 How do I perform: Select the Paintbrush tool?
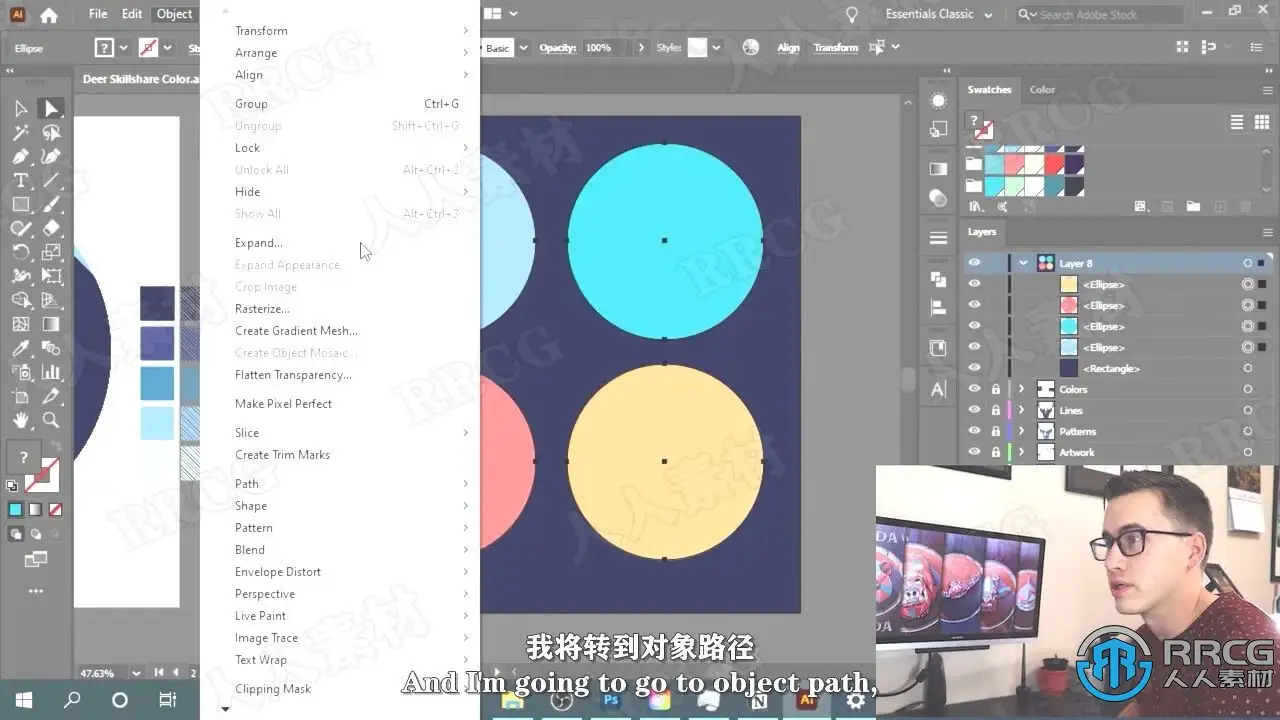[x=51, y=204]
